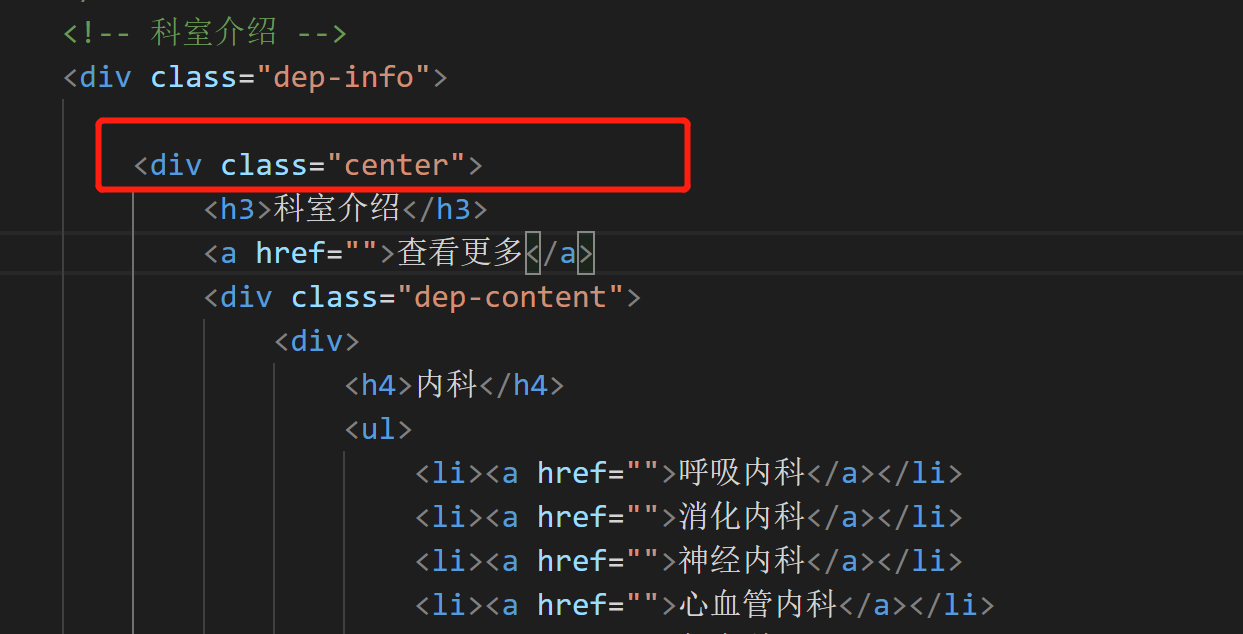Click 内科 text inside the h4 tag

click(x=447, y=385)
